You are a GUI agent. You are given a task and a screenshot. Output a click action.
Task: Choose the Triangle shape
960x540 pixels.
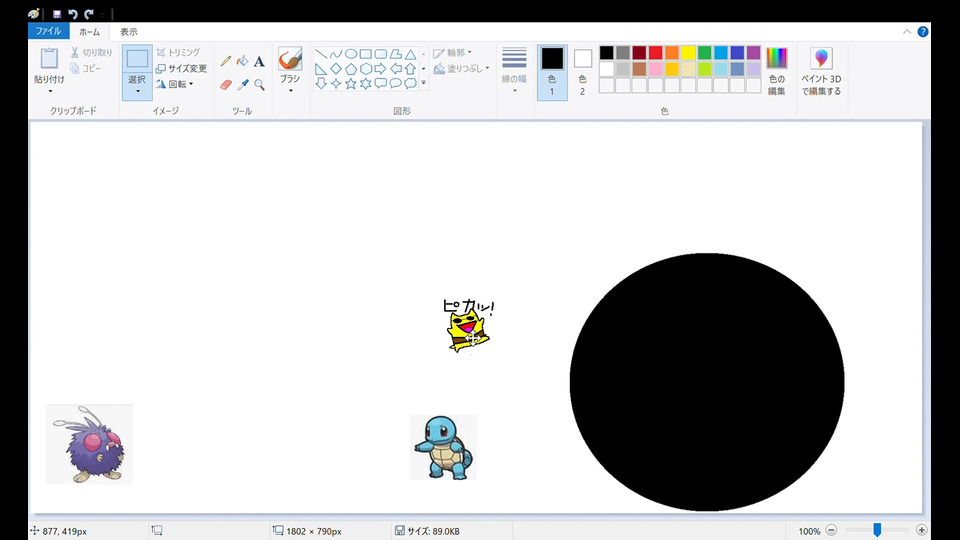(x=410, y=54)
